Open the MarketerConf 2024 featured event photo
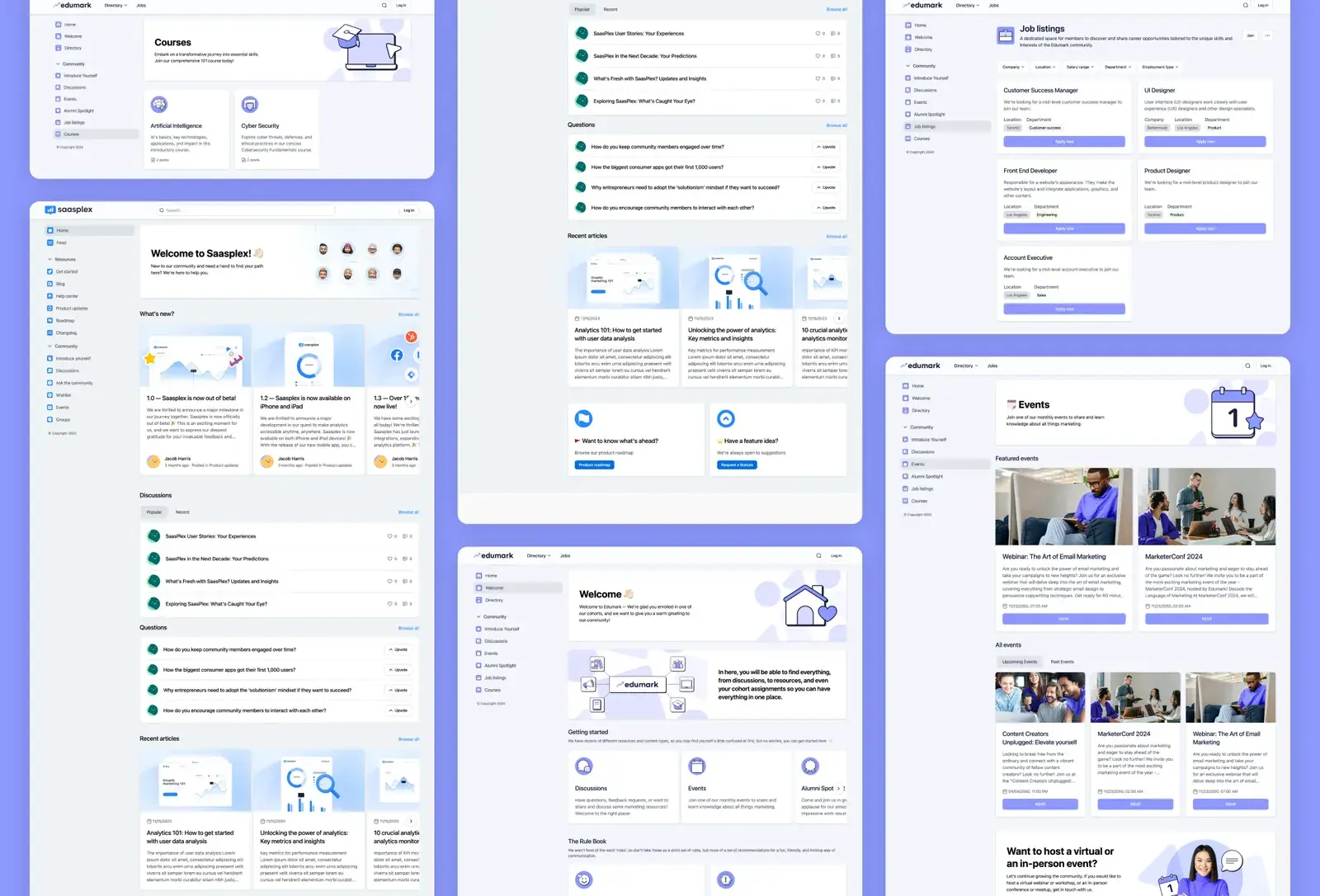Image resolution: width=1320 pixels, height=896 pixels. tap(1207, 507)
